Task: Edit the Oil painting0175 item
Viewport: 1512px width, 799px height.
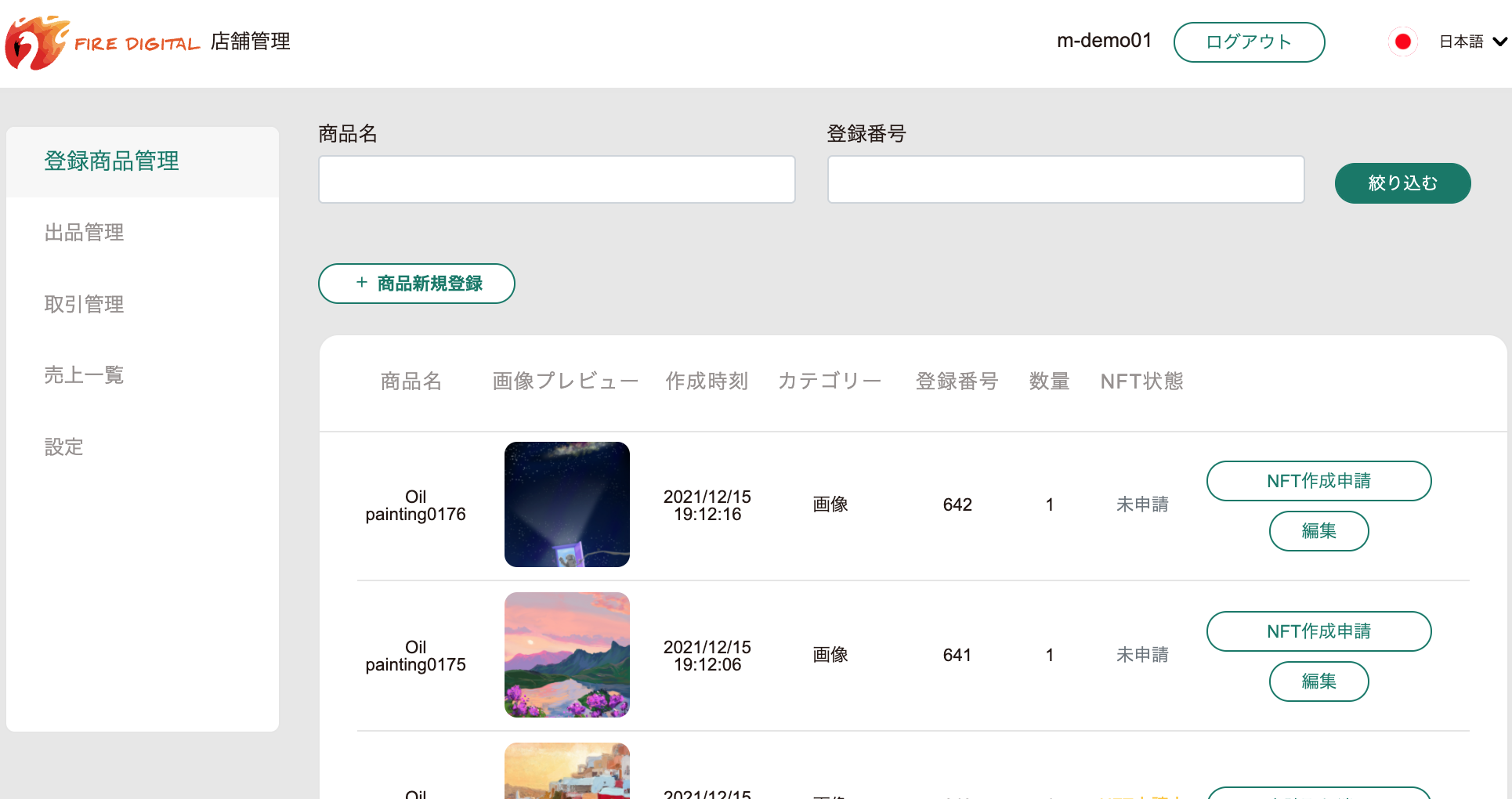Action: click(1318, 681)
